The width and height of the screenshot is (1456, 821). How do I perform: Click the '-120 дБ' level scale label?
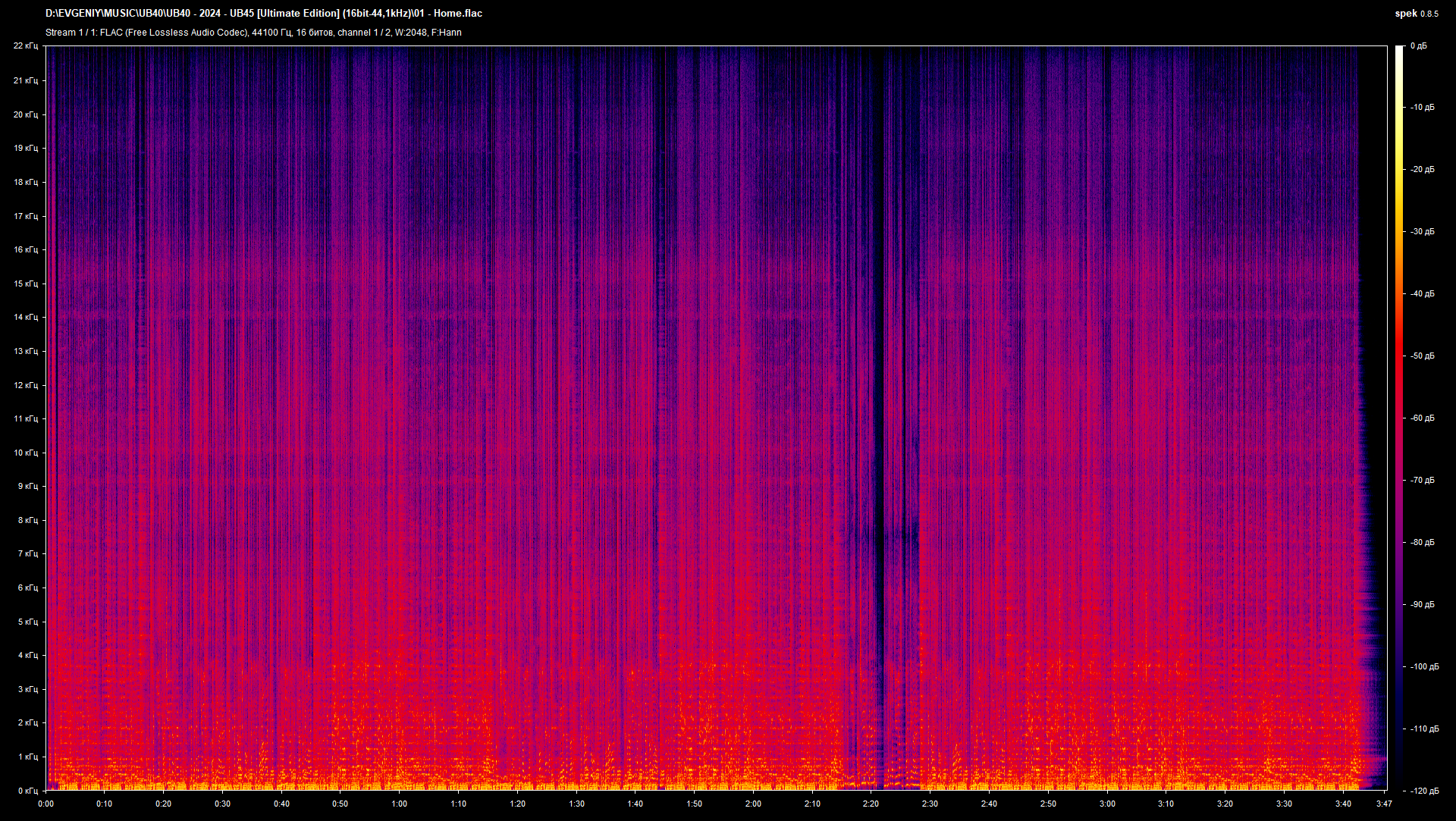coord(1424,791)
